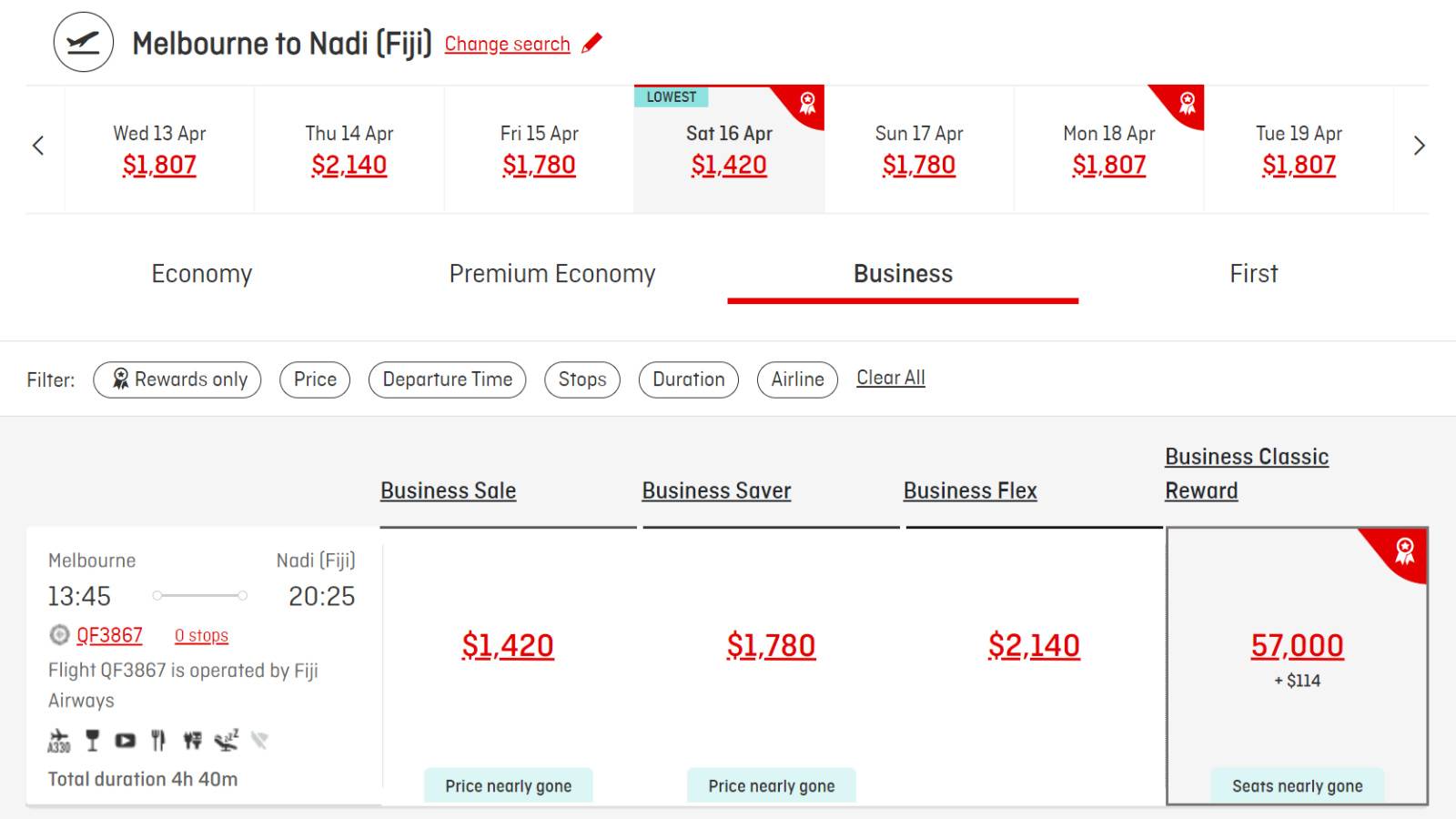
Task: Show later dates with right chevron
Action: tap(1419, 146)
